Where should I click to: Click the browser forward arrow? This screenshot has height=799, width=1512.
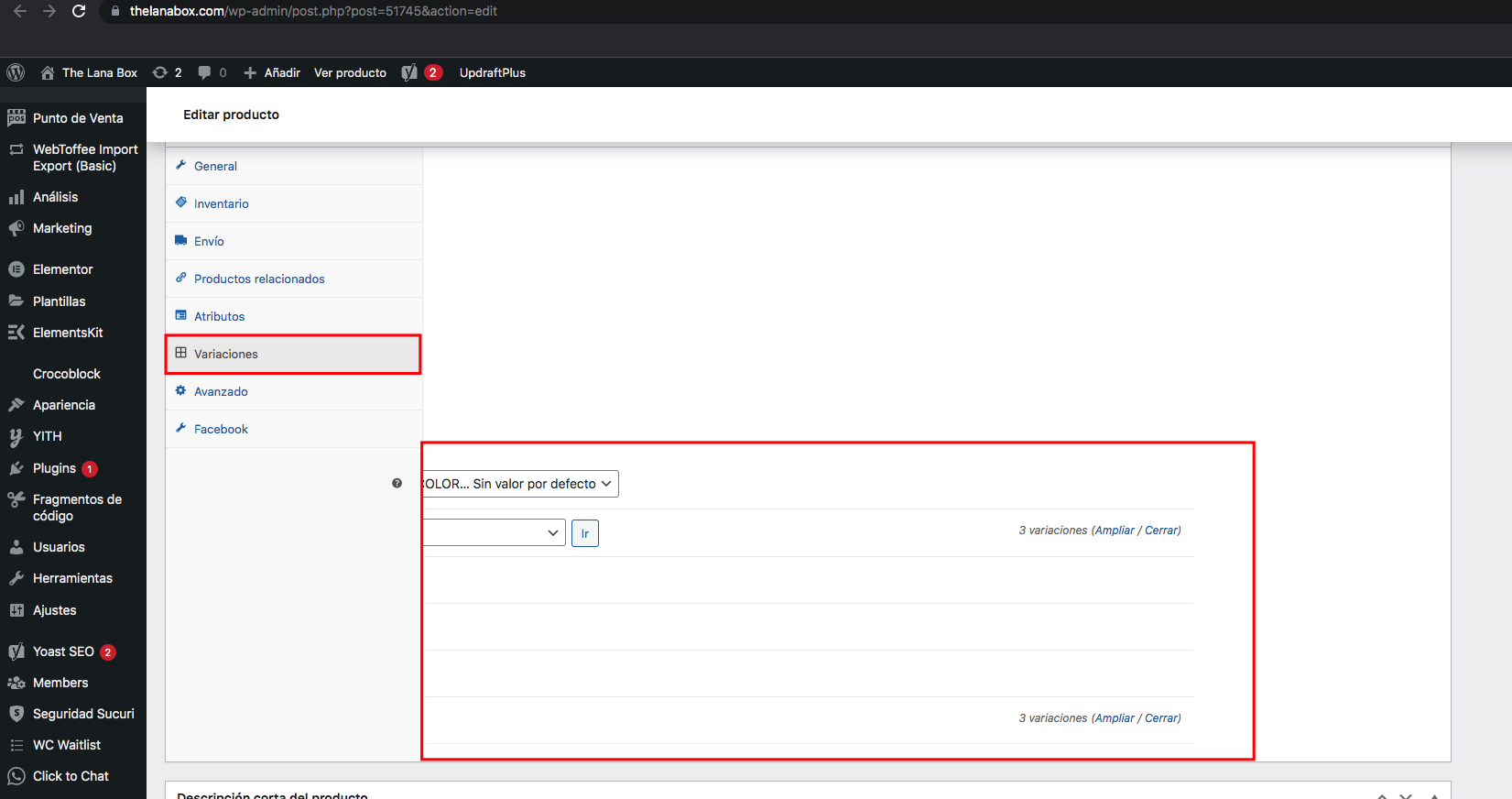(49, 11)
